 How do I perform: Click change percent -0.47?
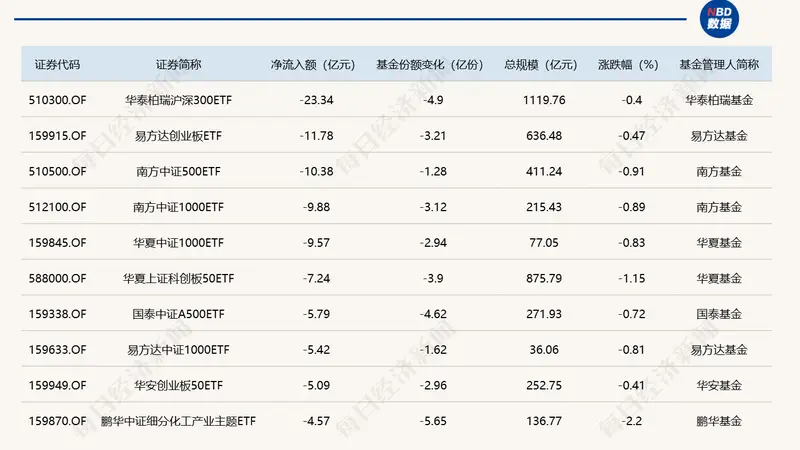tap(632, 136)
